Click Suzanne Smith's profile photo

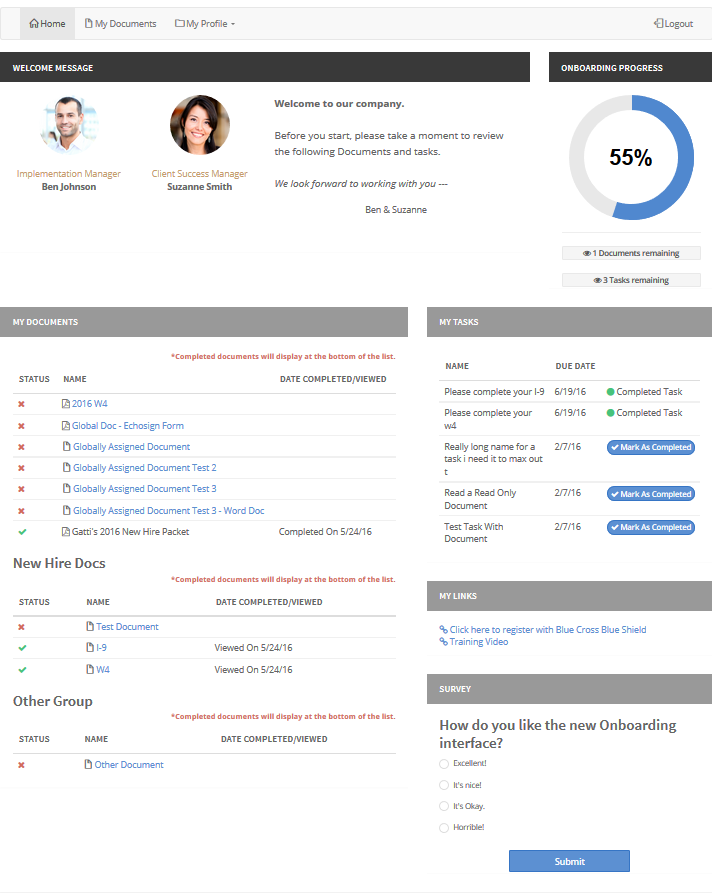[200, 125]
